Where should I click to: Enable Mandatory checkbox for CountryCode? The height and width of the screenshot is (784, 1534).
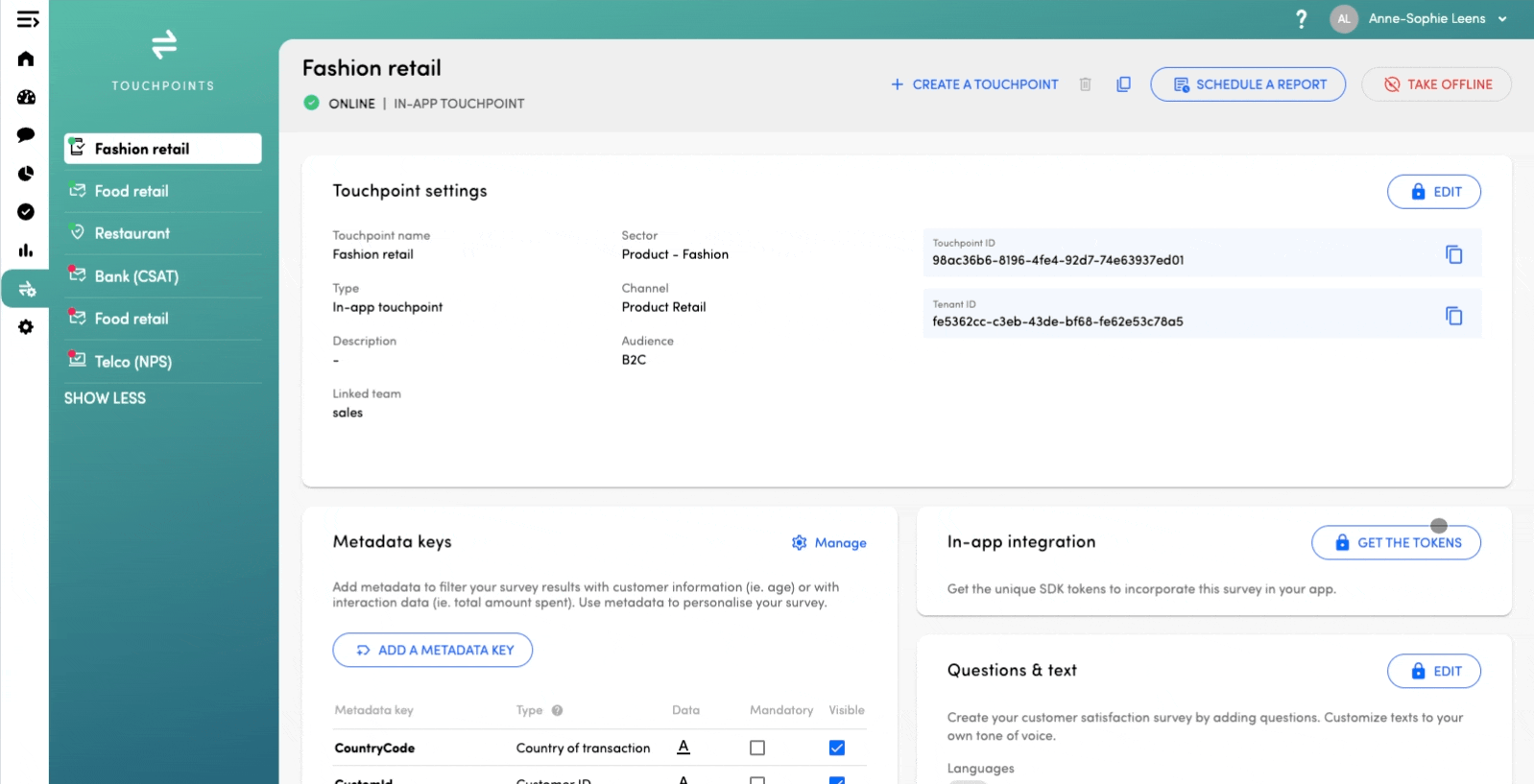click(757, 748)
